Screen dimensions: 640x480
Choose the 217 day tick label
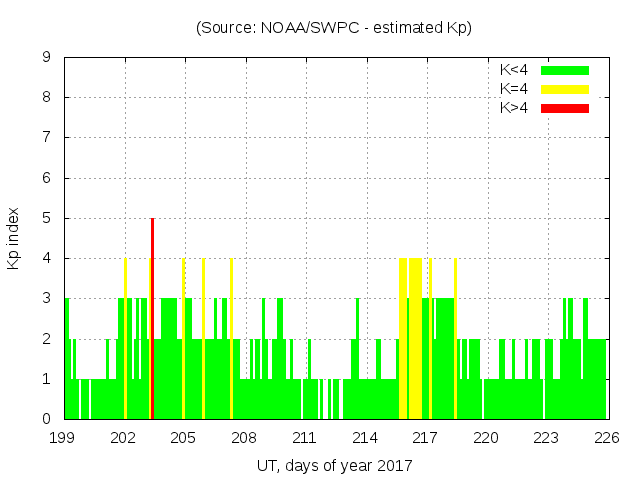pyautogui.click(x=425, y=438)
